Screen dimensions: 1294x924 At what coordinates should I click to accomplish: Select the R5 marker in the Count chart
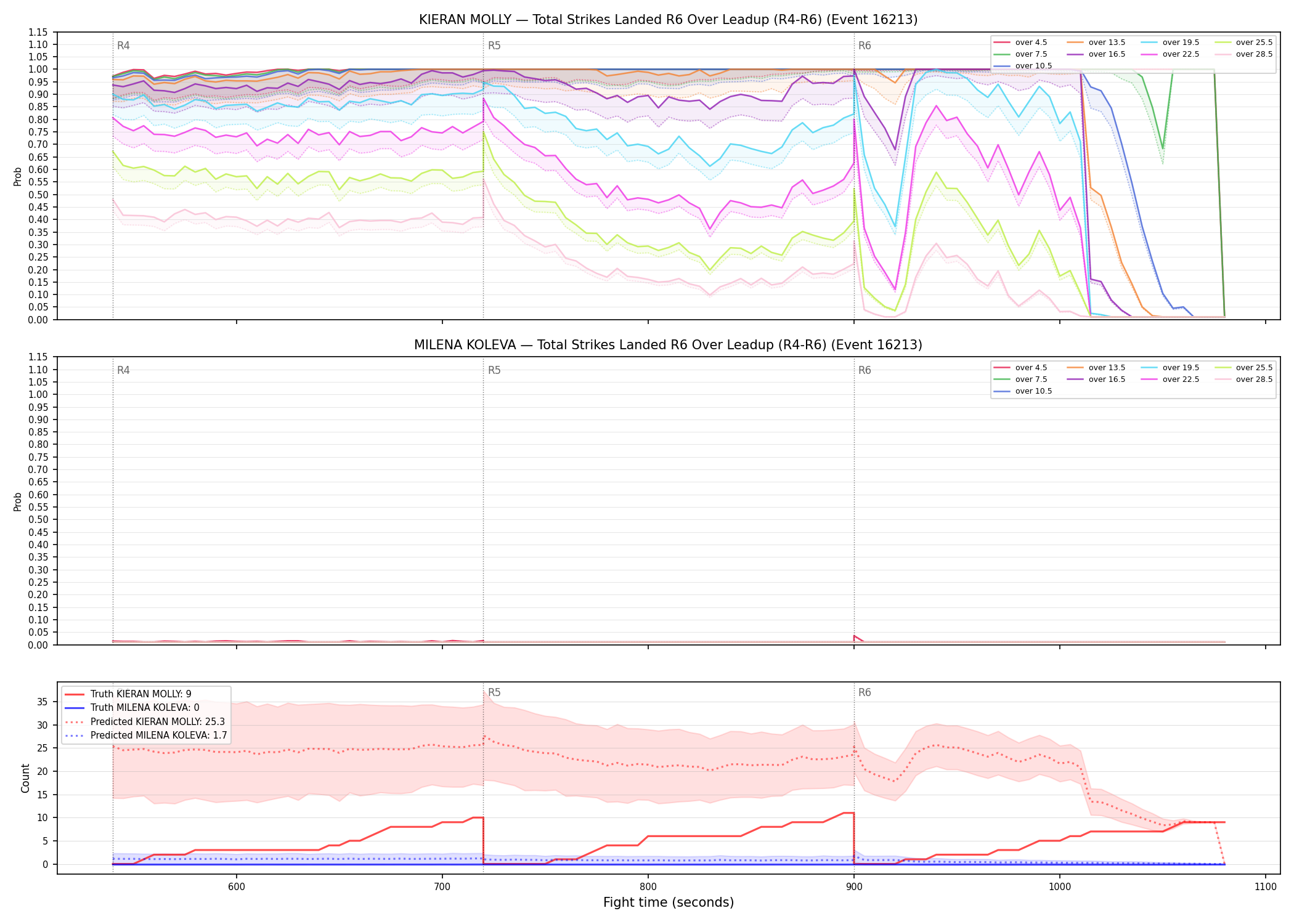[x=494, y=692]
